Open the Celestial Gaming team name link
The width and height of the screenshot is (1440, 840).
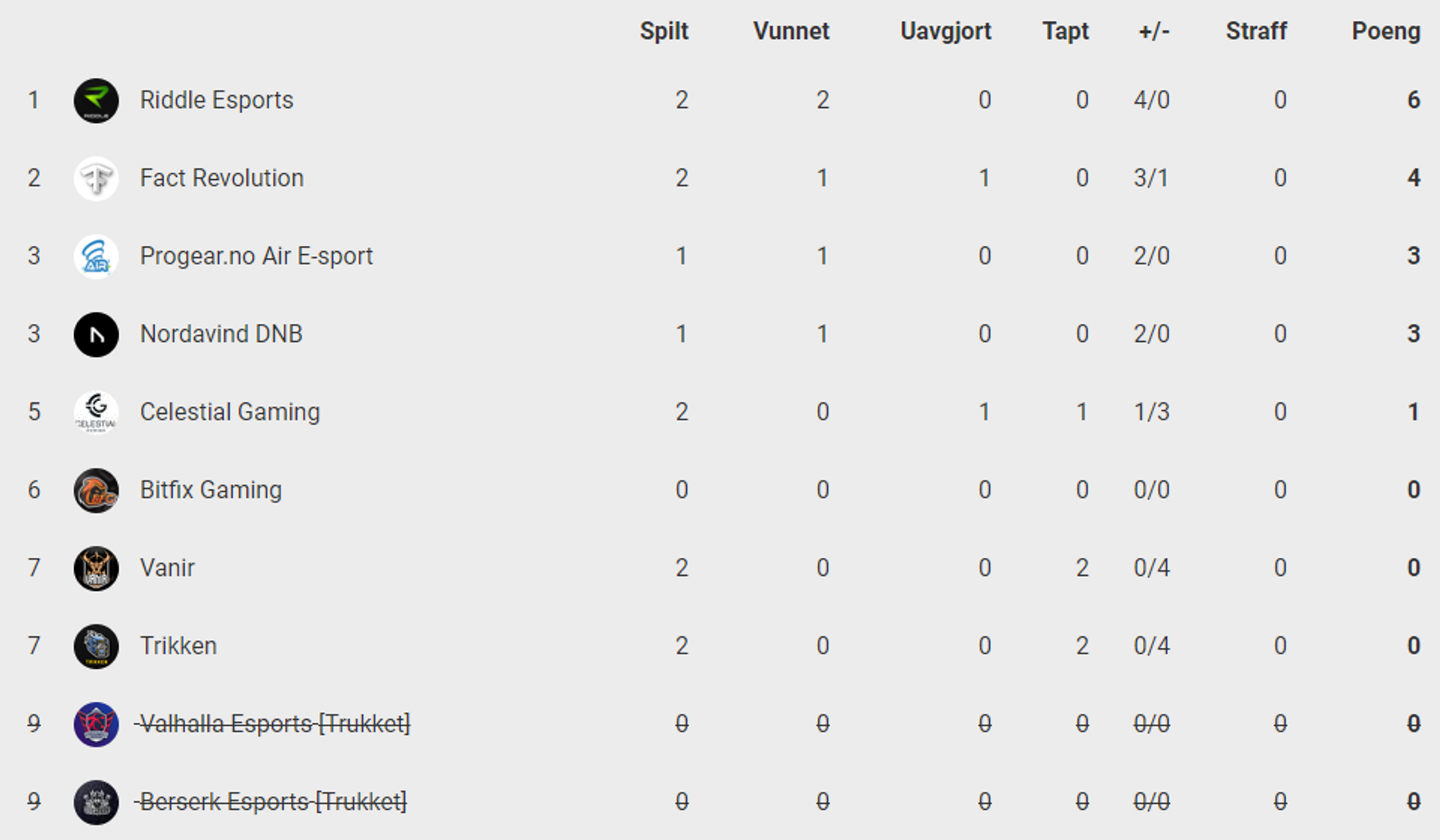point(230,412)
